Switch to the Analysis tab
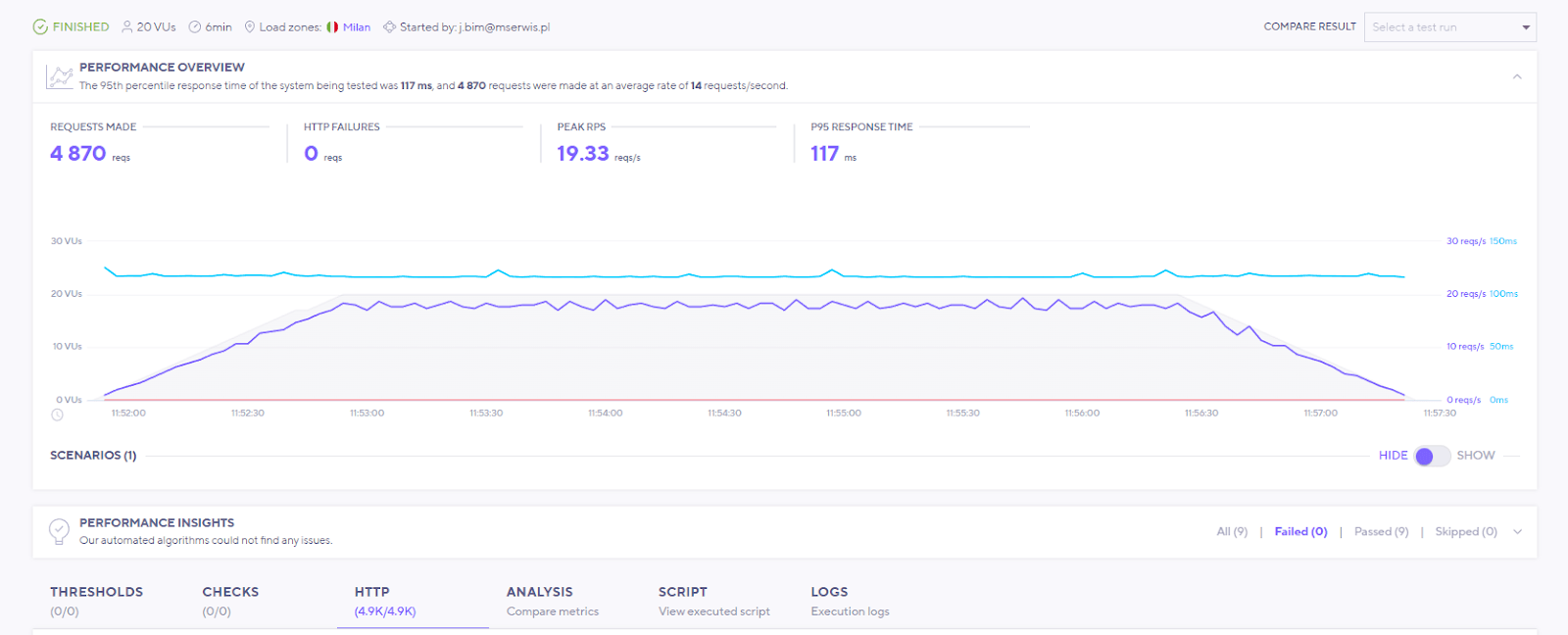The height and width of the screenshot is (635, 1568). click(x=553, y=601)
